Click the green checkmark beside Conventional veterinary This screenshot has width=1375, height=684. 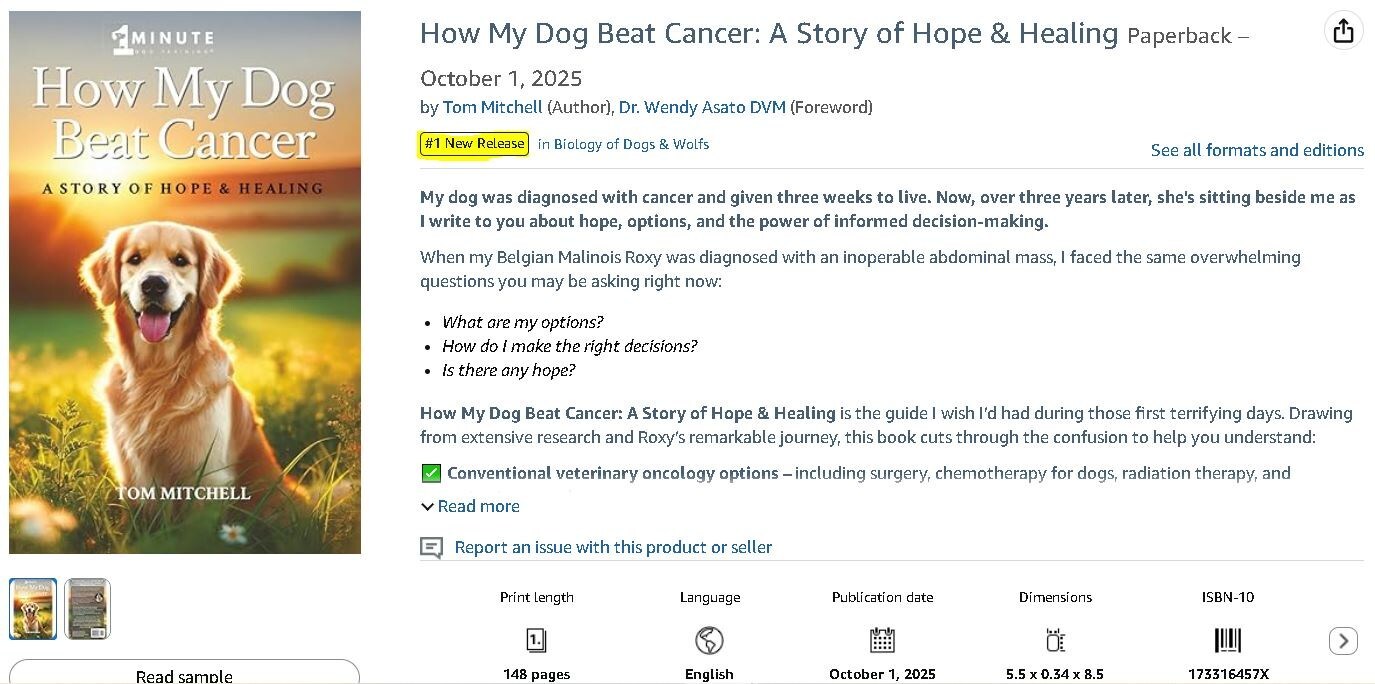pos(431,473)
